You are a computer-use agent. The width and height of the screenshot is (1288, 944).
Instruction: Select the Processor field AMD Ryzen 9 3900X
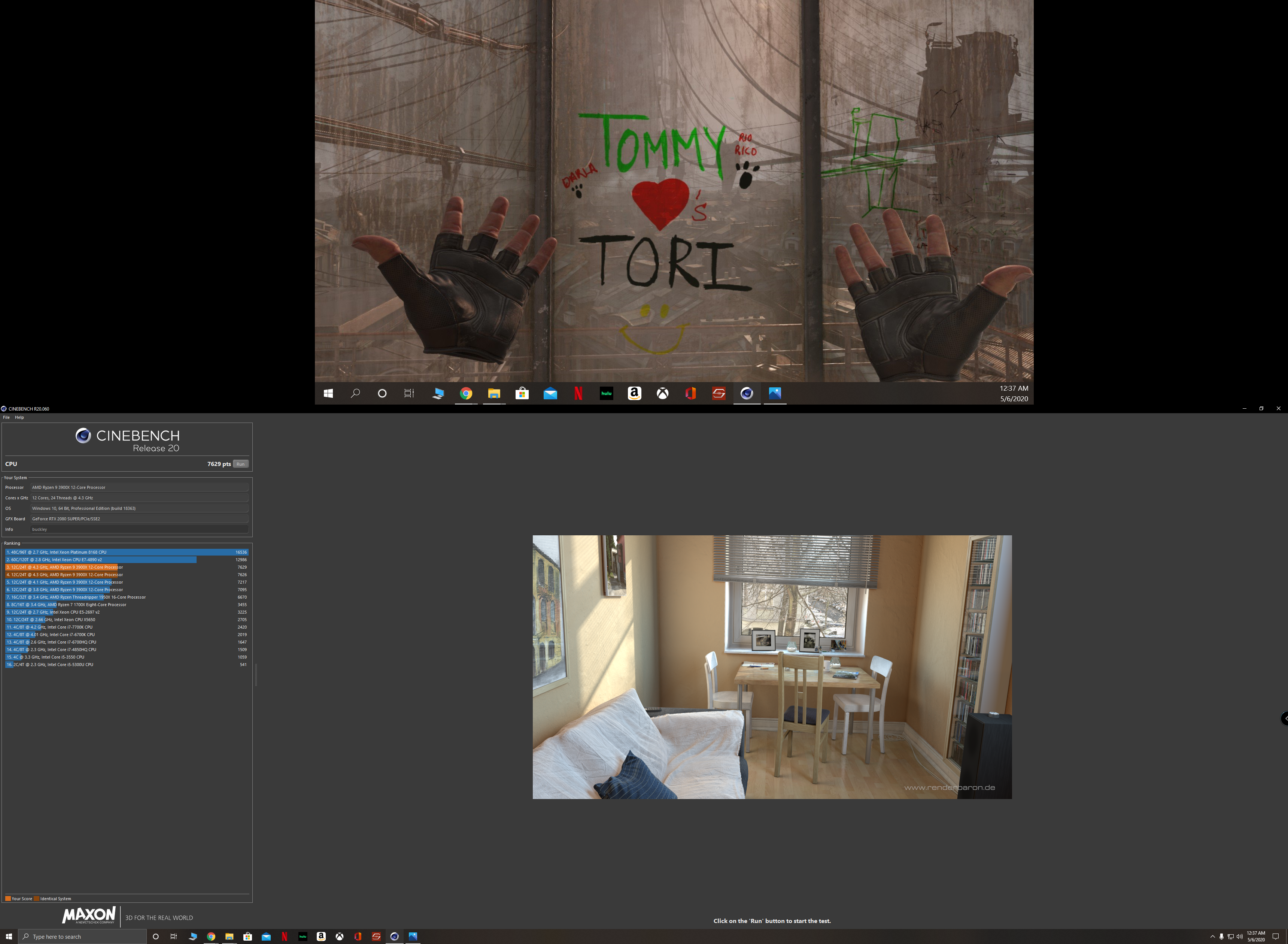point(139,487)
